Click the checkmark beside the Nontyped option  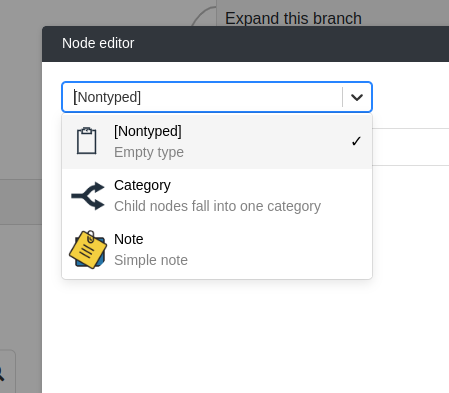point(356,141)
